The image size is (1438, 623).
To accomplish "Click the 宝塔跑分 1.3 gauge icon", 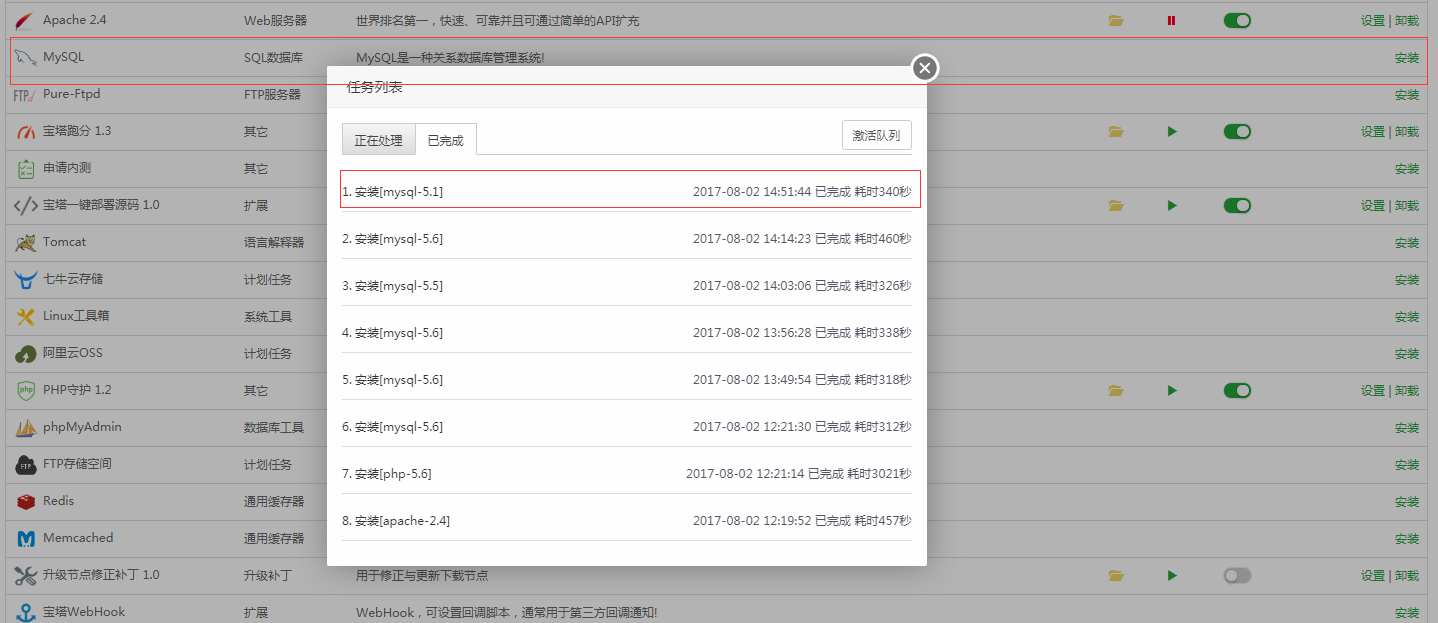I will click(x=25, y=131).
